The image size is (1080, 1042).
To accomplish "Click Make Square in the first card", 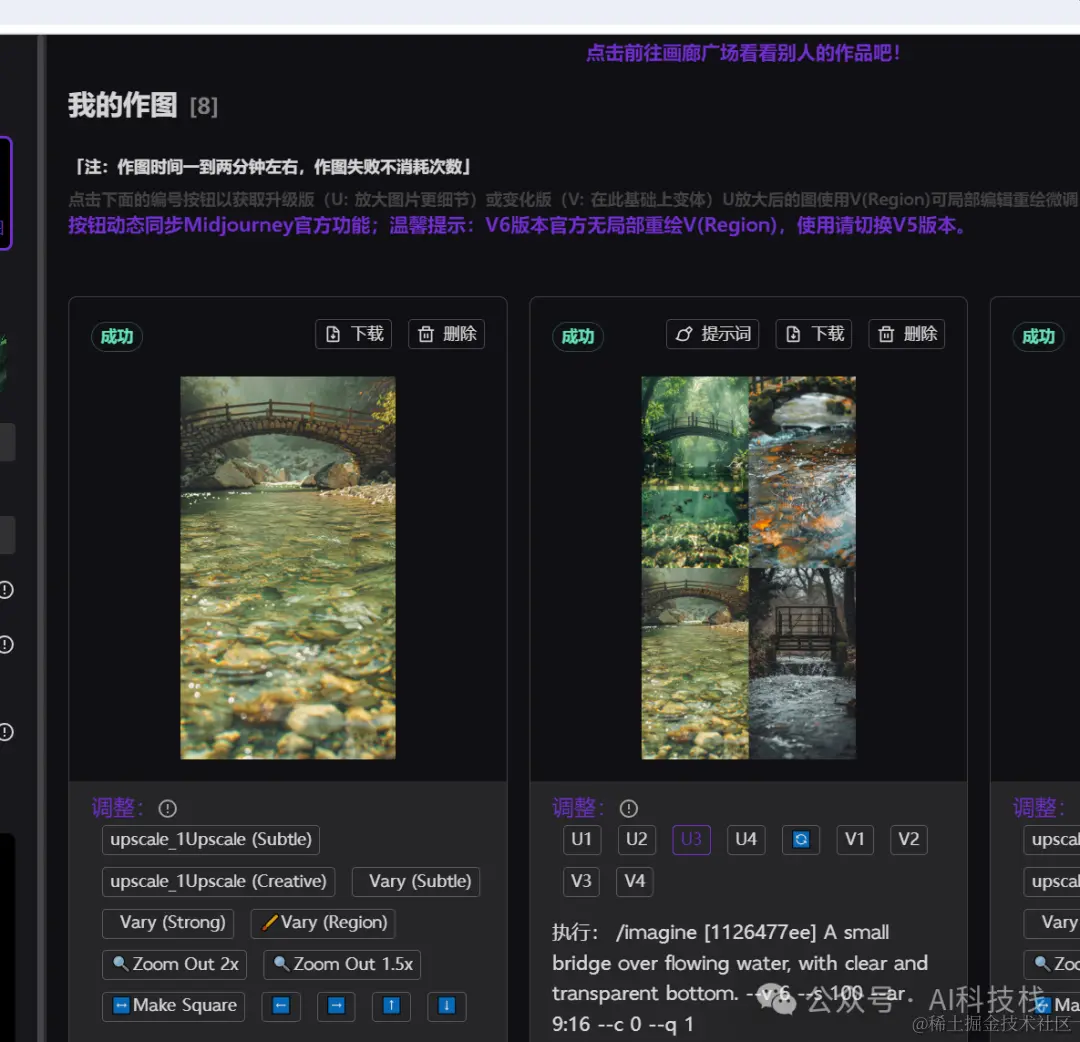I will click(174, 1006).
